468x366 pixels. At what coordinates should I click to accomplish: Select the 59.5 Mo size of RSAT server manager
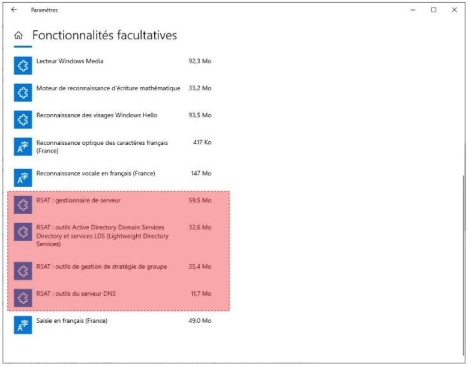point(200,200)
